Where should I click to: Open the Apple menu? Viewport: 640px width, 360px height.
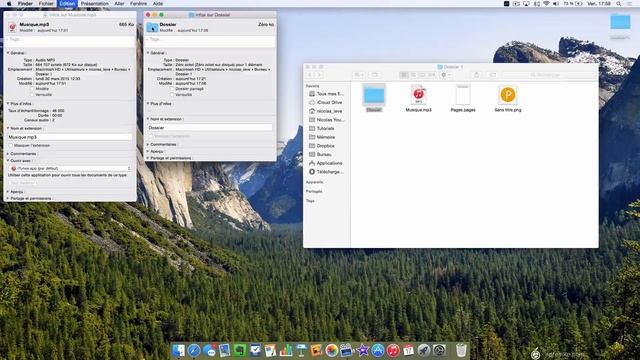[9, 4]
